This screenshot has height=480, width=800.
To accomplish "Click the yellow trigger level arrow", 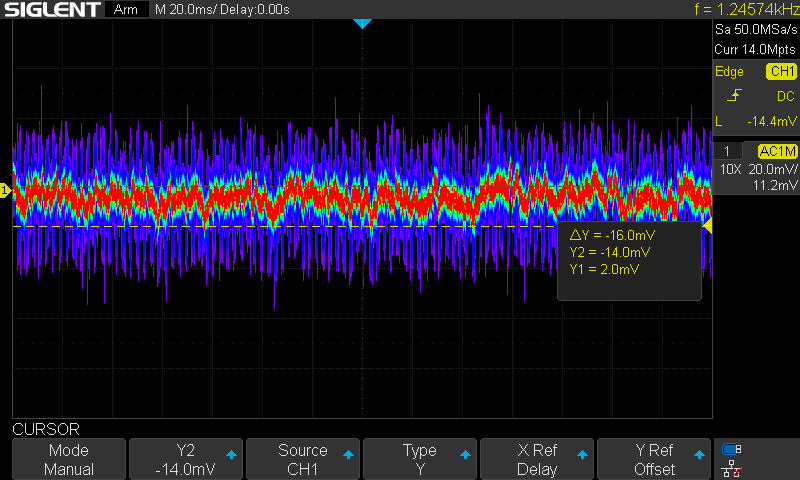I will 707,226.
